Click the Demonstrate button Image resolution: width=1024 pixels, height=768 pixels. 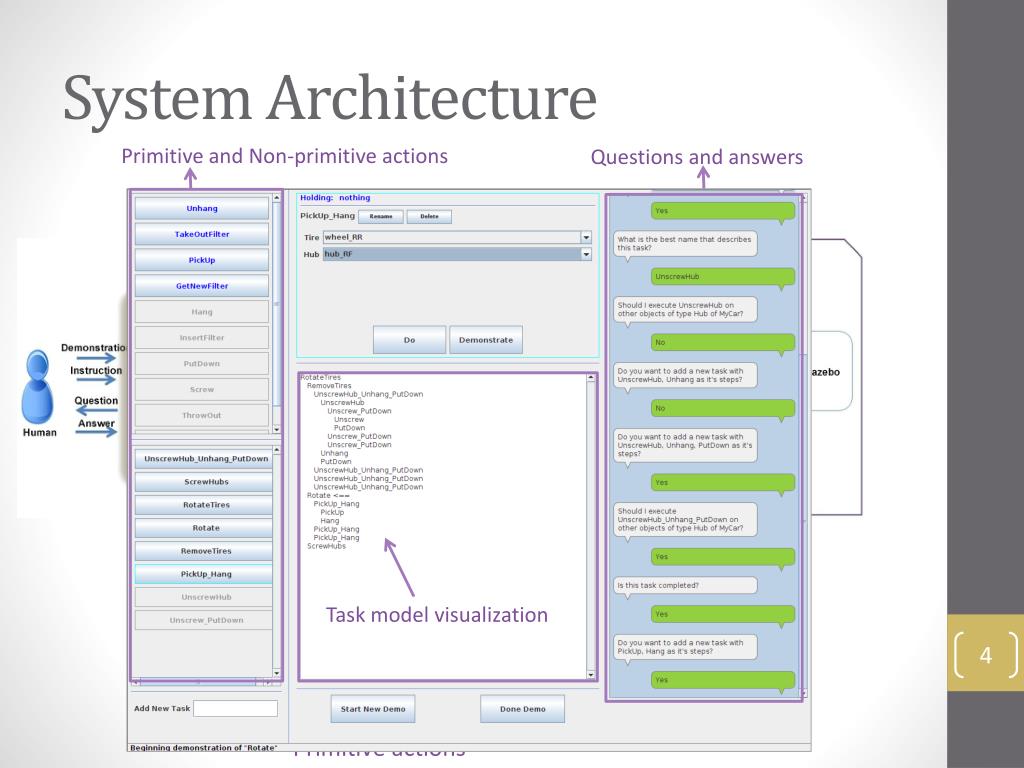coord(486,340)
